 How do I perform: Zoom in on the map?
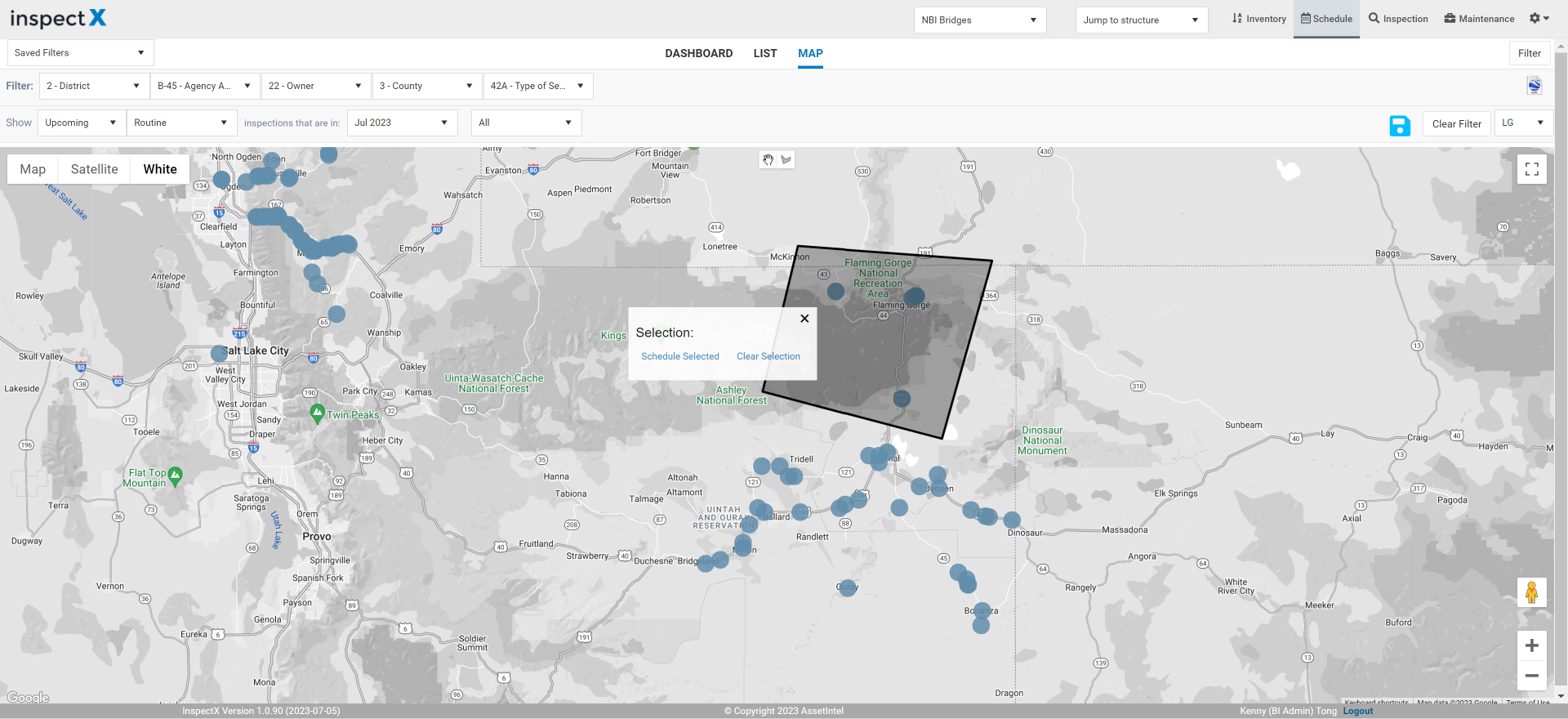(x=1532, y=645)
